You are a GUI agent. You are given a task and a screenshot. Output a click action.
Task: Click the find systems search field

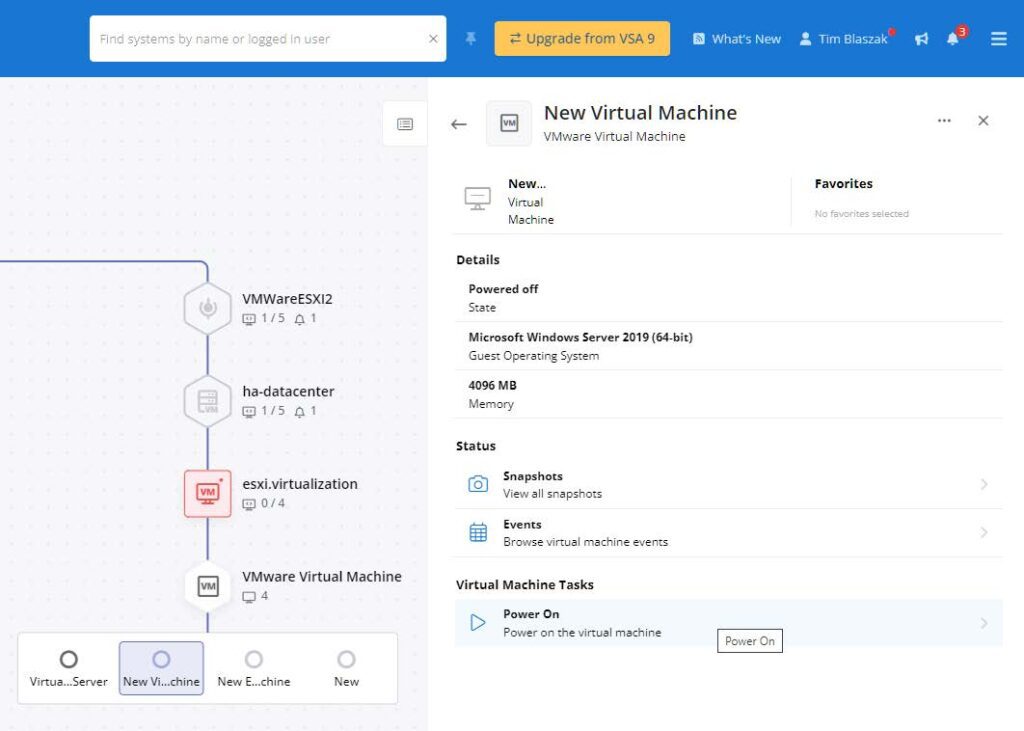[x=260, y=39]
